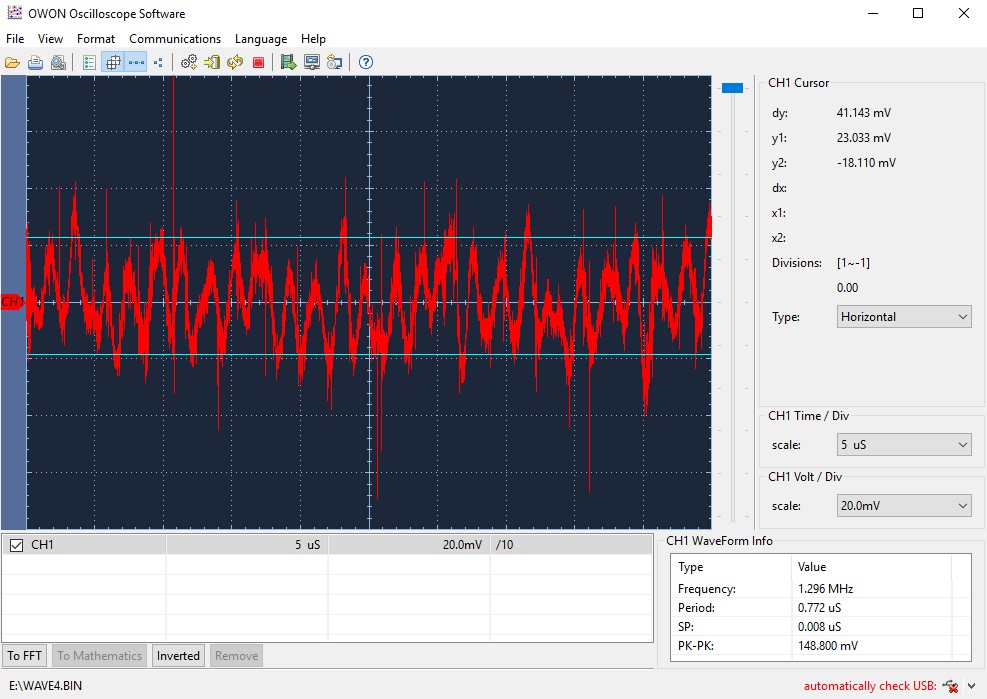Open the Help menu
987x699 pixels.
click(x=313, y=39)
